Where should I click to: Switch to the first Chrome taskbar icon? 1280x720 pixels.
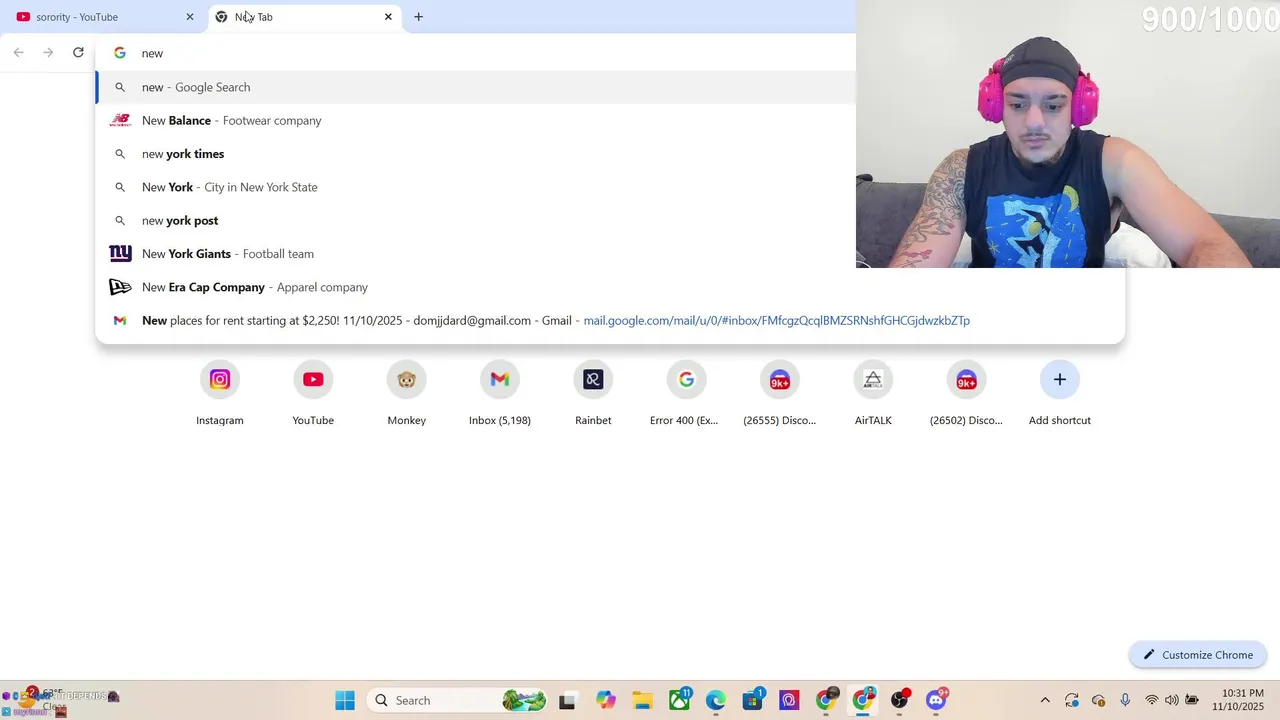pyautogui.click(x=826, y=699)
